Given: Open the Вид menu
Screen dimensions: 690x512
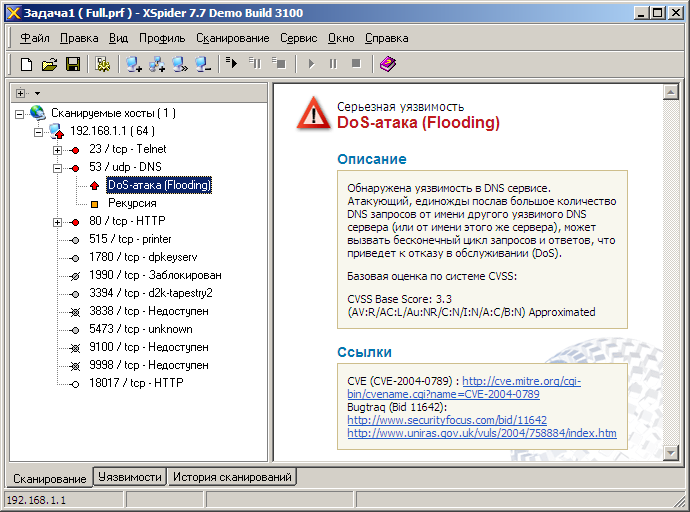Looking at the screenshot, I should click(x=118, y=38).
